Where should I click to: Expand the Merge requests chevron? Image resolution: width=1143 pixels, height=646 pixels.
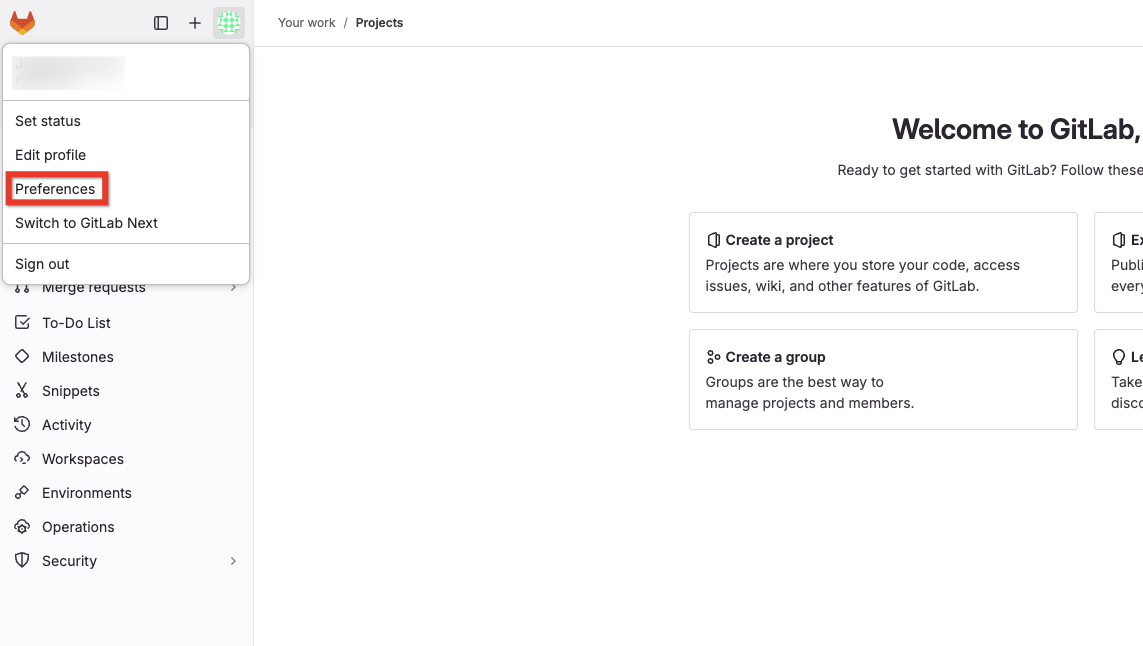233,289
